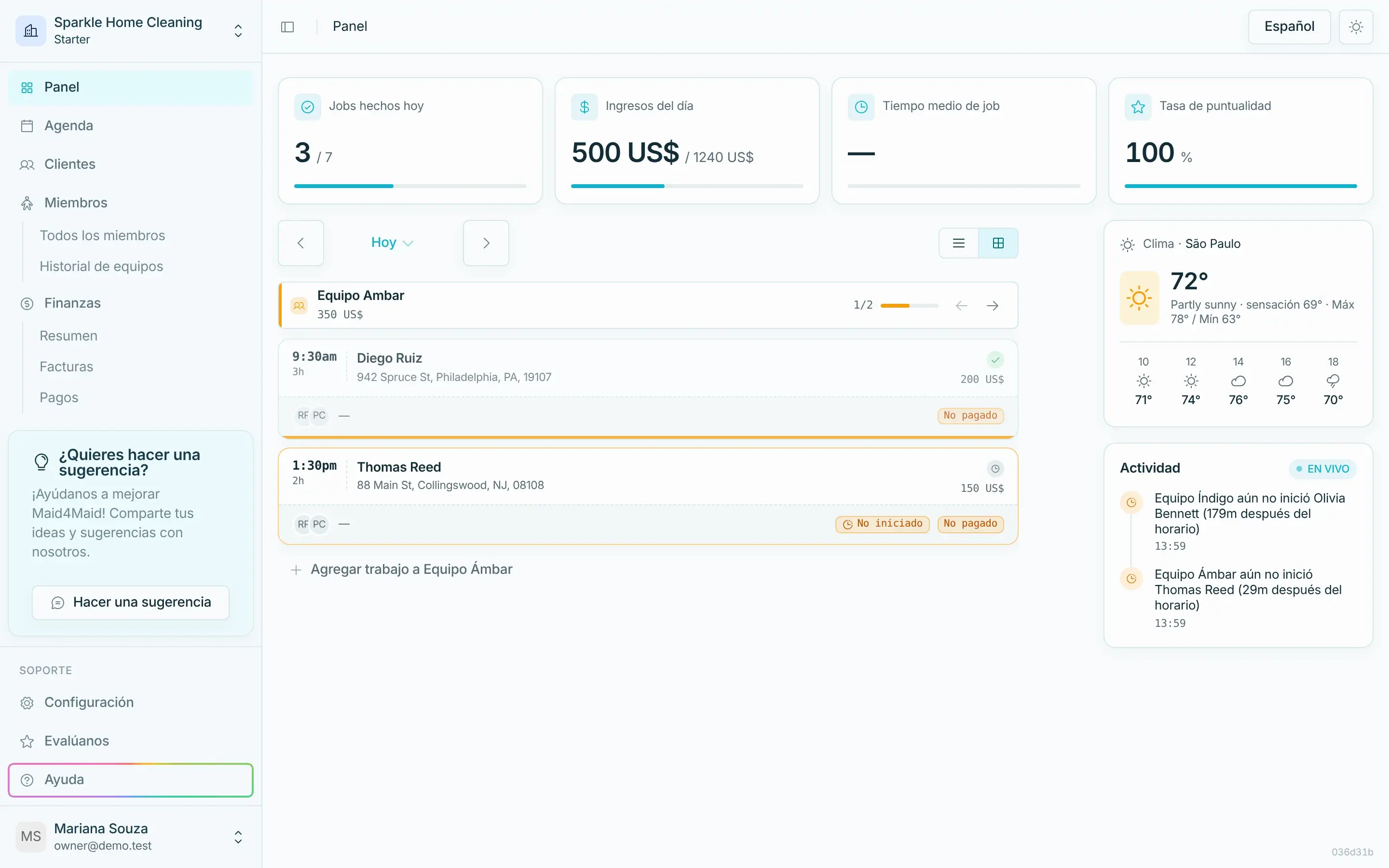The width and height of the screenshot is (1389, 868).
Task: Go to the previous day arrow
Action: coord(301,243)
